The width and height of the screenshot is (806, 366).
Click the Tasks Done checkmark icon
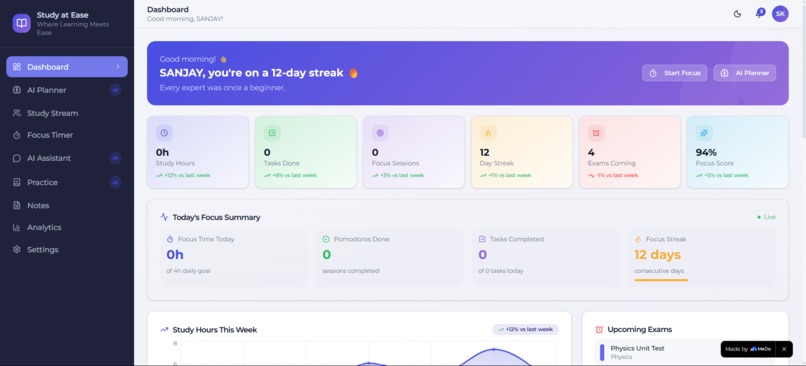[272, 133]
